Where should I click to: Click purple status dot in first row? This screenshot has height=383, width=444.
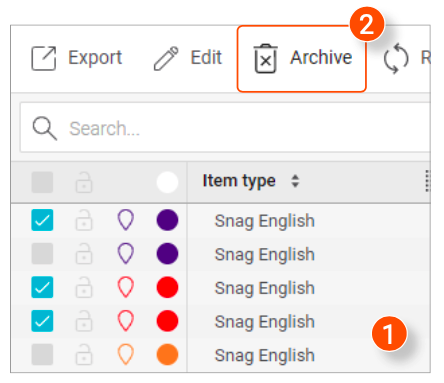point(167,220)
